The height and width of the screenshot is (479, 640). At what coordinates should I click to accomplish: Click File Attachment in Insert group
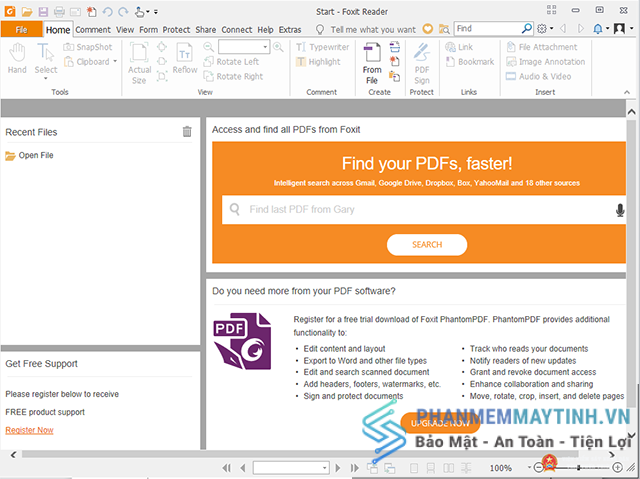tap(542, 47)
